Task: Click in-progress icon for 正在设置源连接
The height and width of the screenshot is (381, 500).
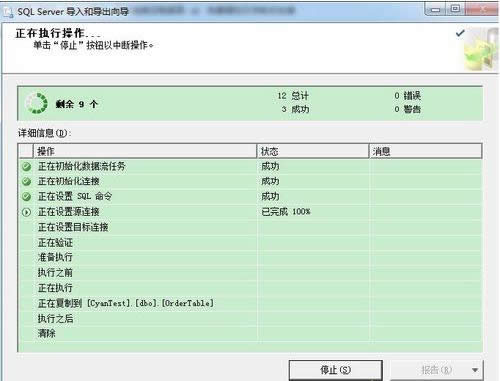Action: point(26,212)
